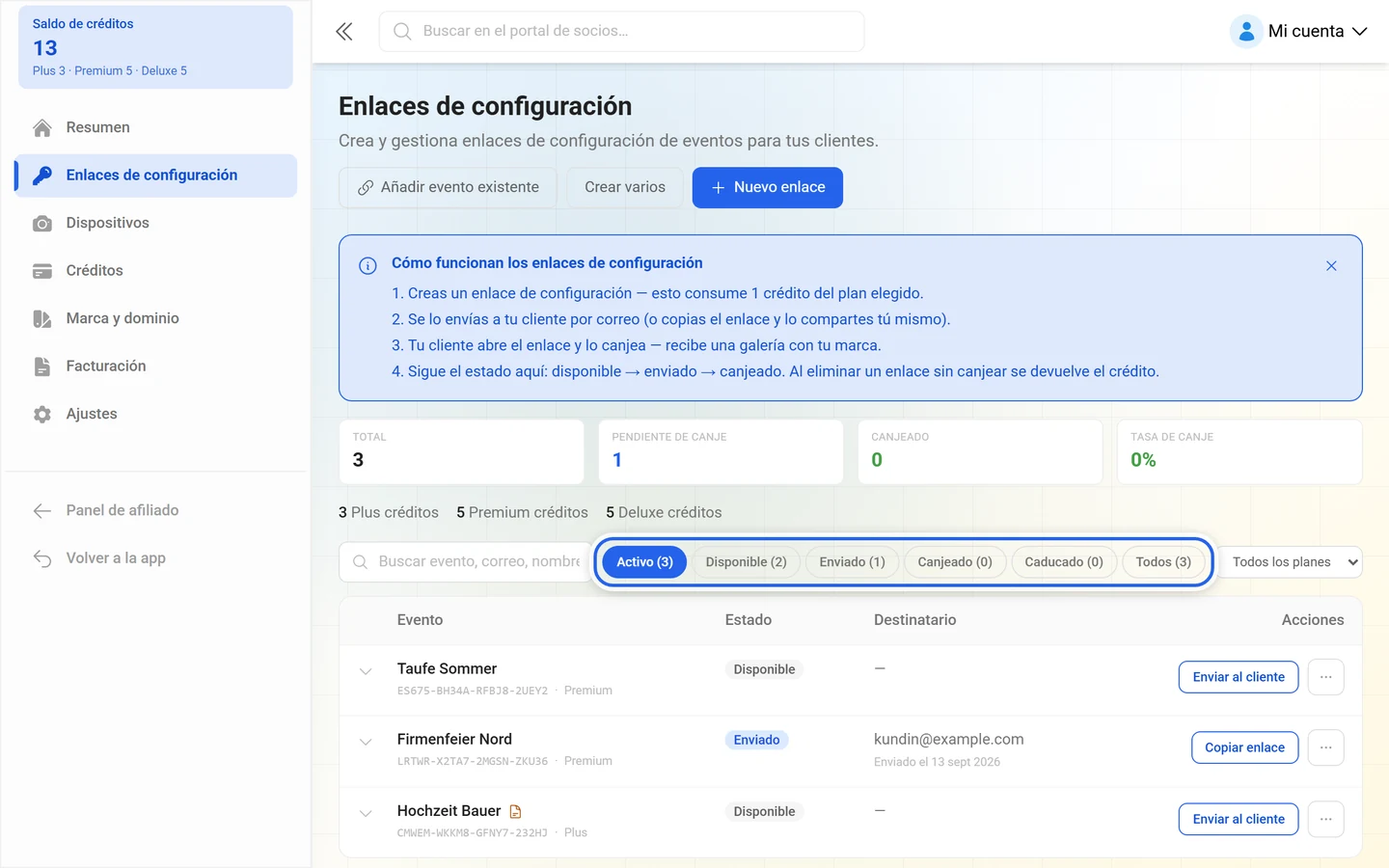Open more actions for Taufe Sommer
1389x868 pixels.
pyautogui.click(x=1326, y=677)
